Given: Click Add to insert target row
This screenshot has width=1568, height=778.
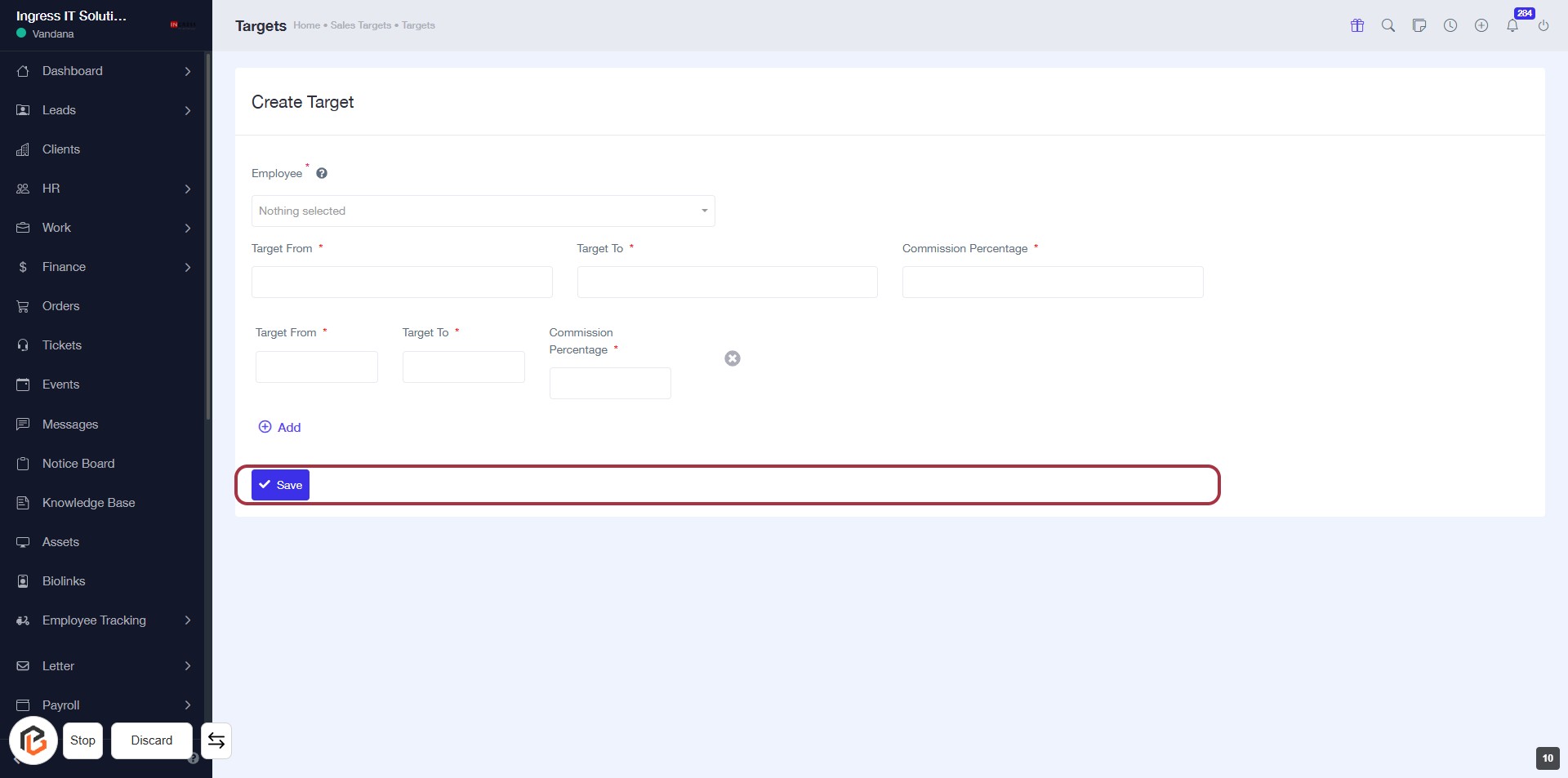Looking at the screenshot, I should pos(280,427).
